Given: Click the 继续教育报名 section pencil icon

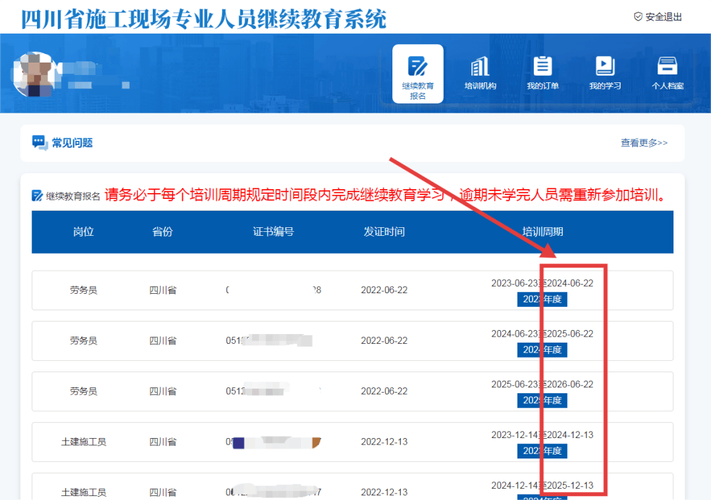Looking at the screenshot, I should [x=37, y=195].
